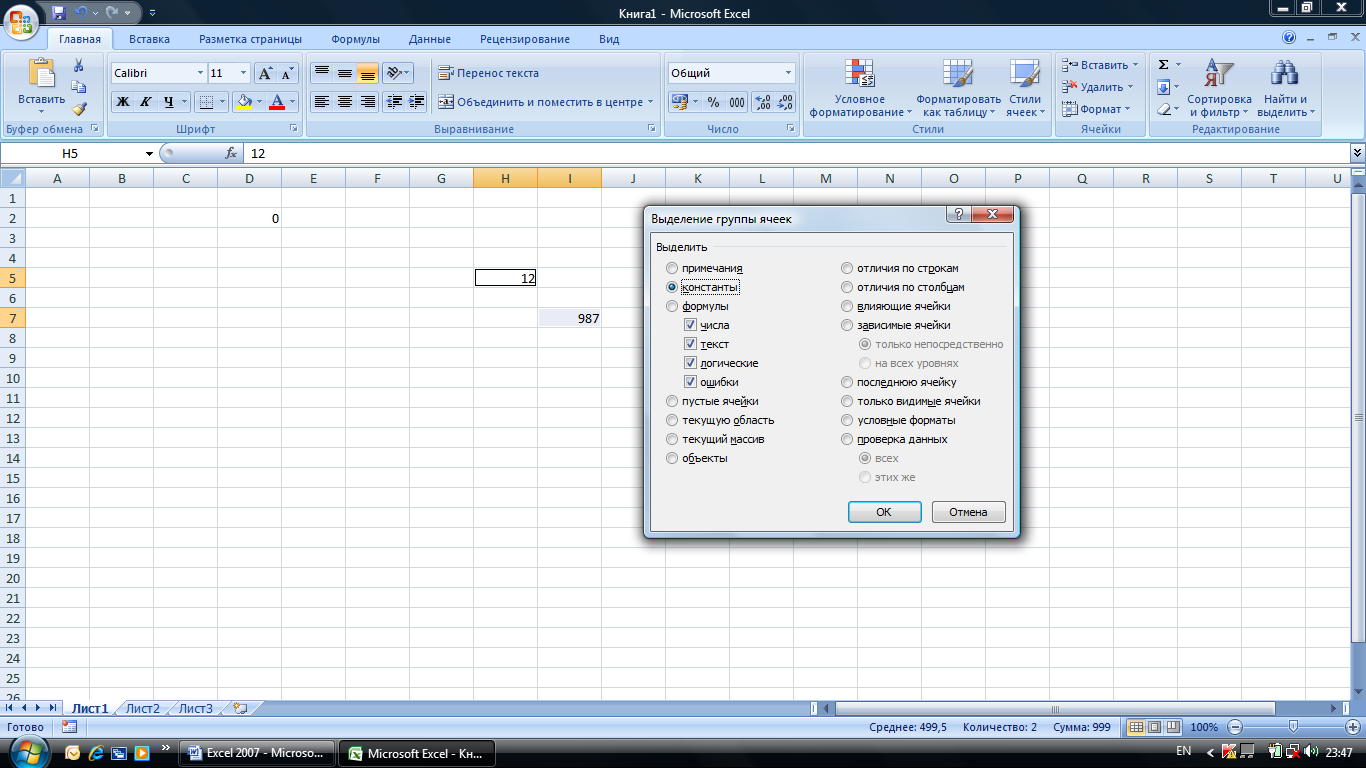Select the примечания radio option
Image resolution: width=1366 pixels, height=768 pixels.
coord(672,268)
